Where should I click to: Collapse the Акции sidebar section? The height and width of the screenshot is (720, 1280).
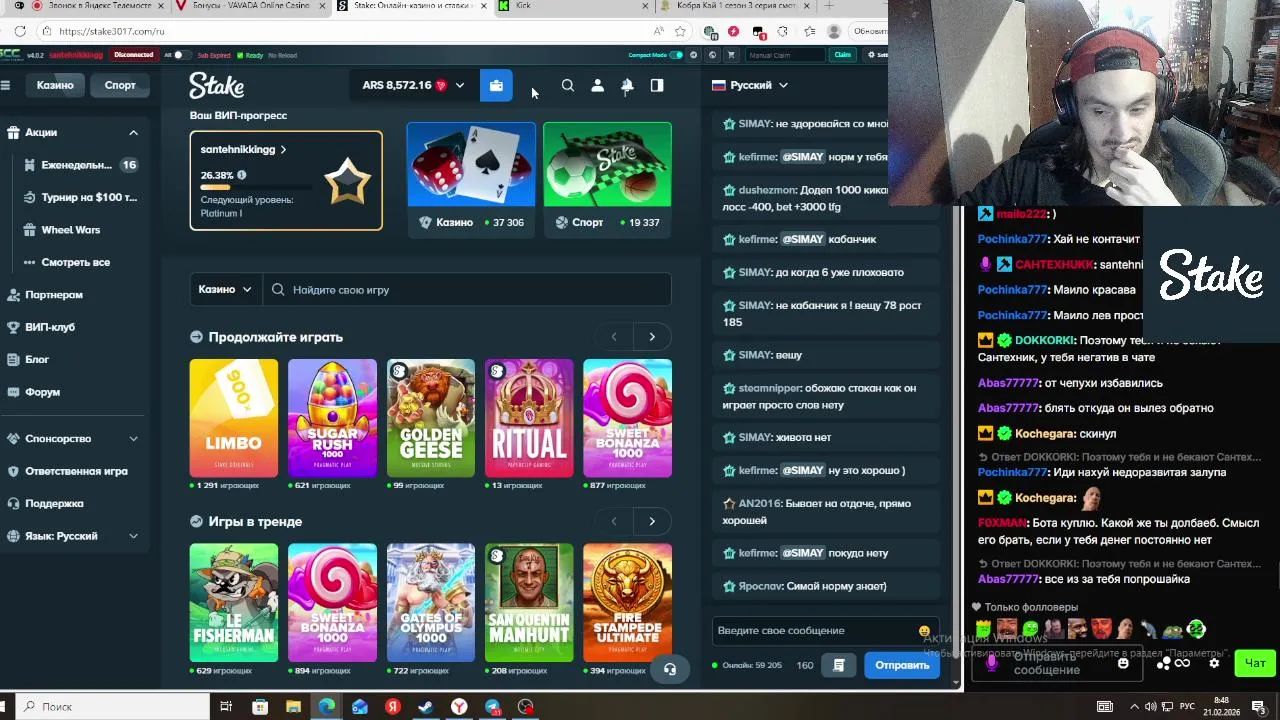tap(133, 133)
